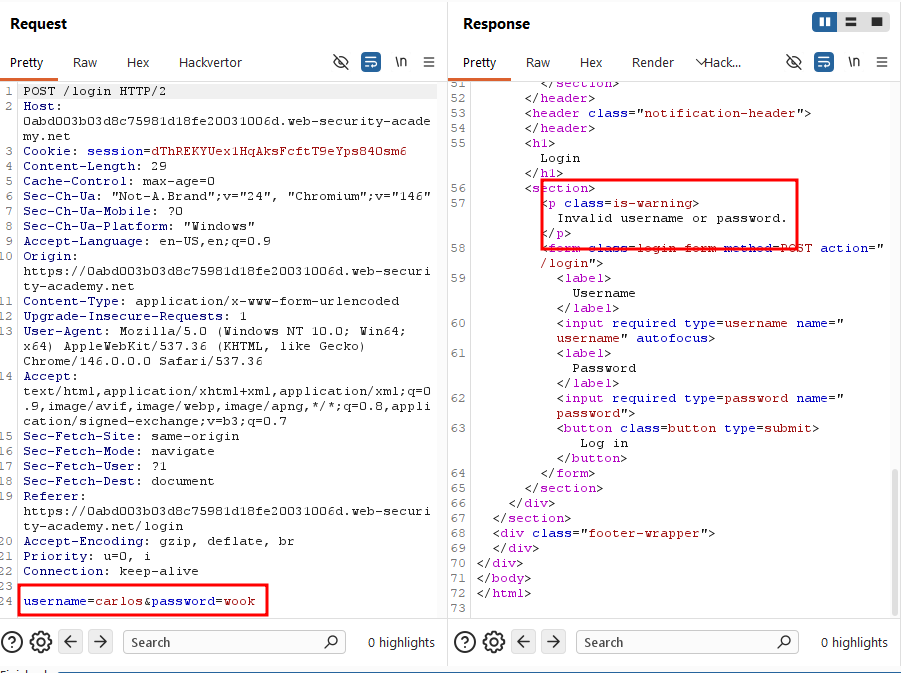This screenshot has height=673, width=901.
Task: Open the Request Hackvertor tab
Action: tap(210, 63)
